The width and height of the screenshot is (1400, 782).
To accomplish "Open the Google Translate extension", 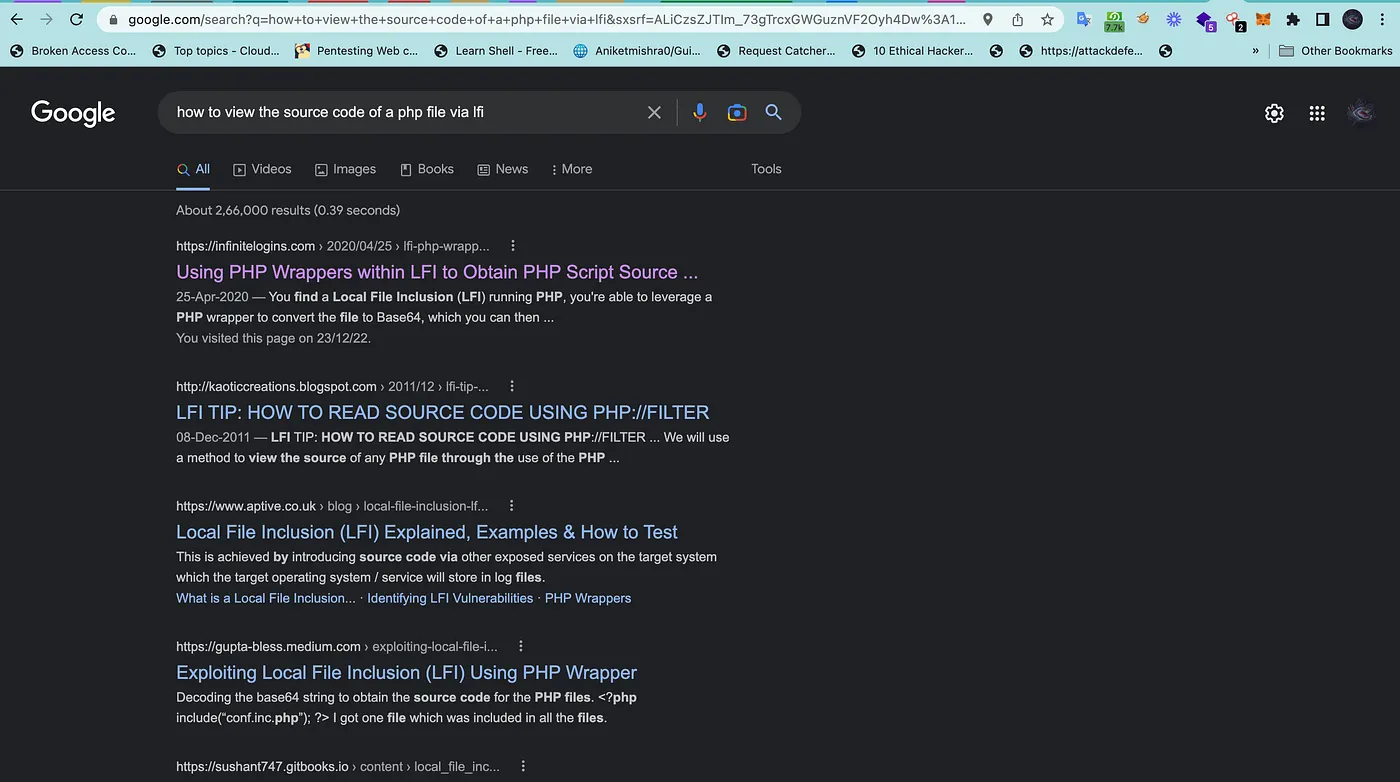I will [1084, 19].
